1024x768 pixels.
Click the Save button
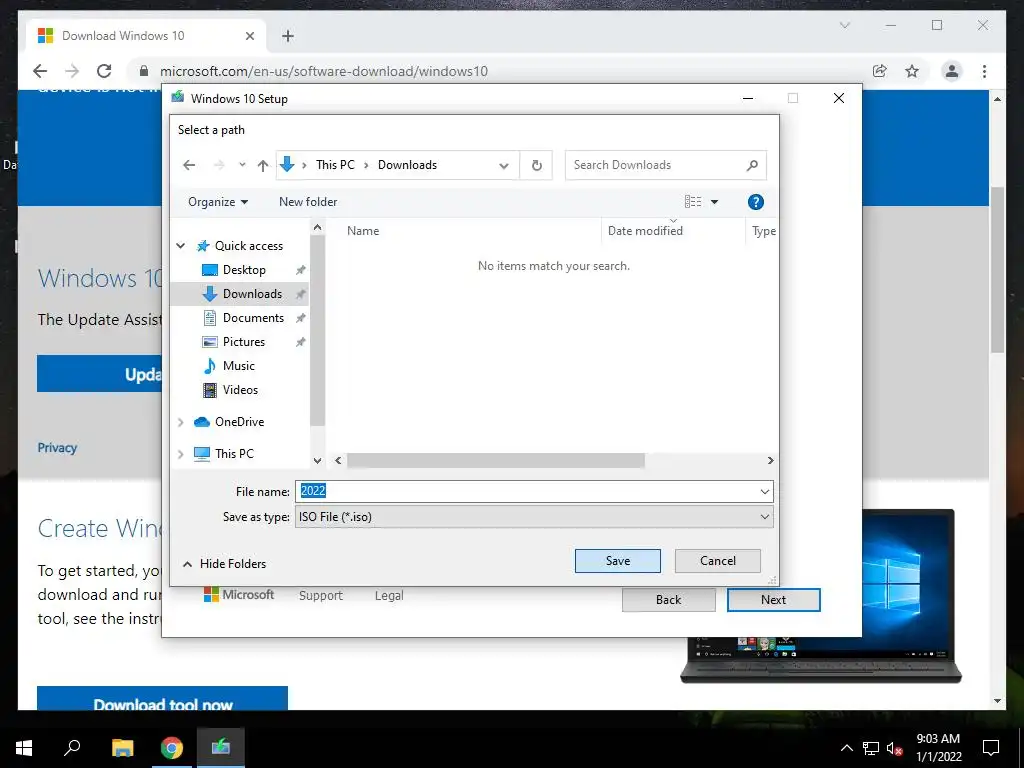pos(618,561)
